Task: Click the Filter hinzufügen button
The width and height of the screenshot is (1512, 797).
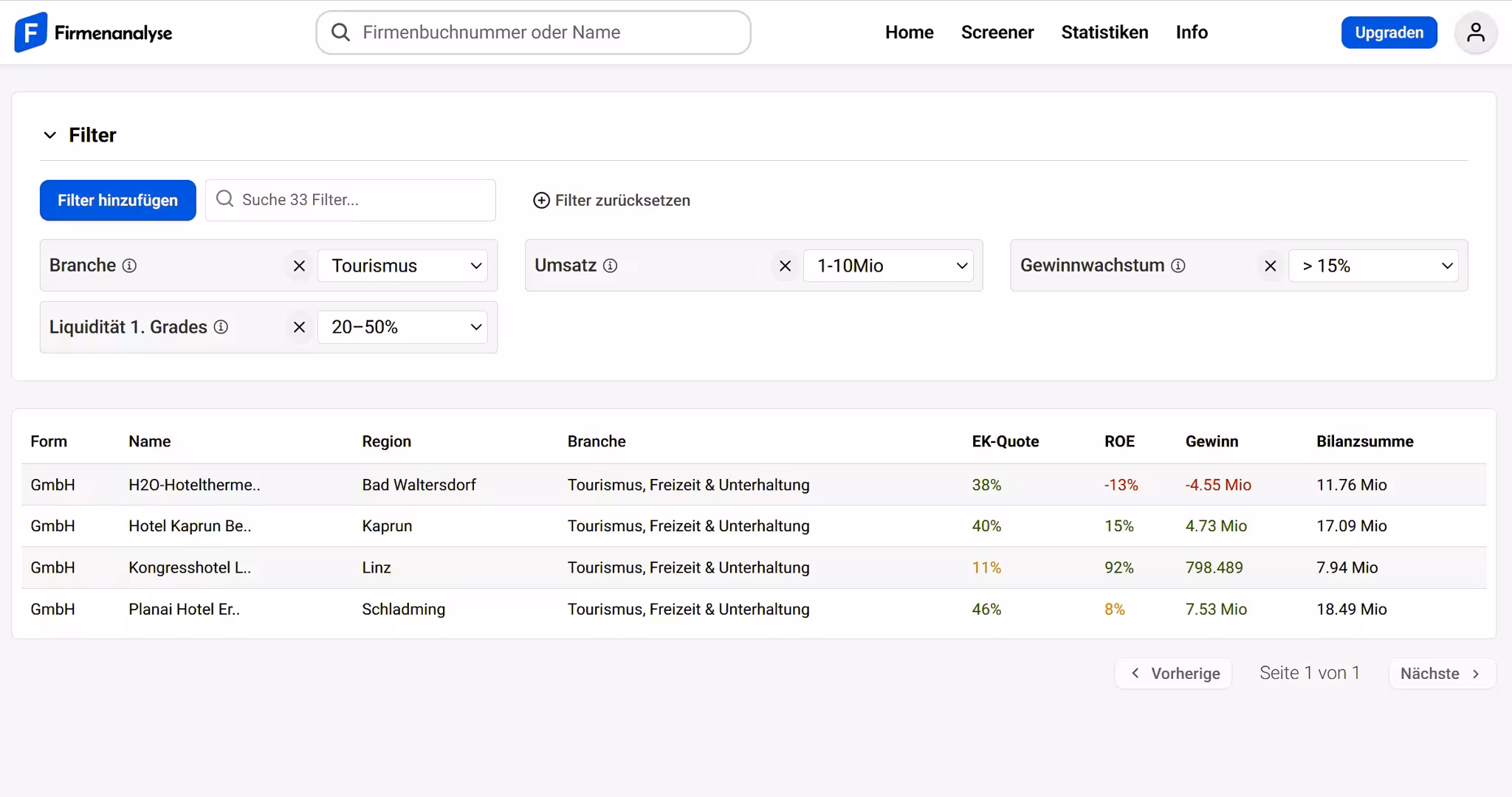Action: pos(117,200)
